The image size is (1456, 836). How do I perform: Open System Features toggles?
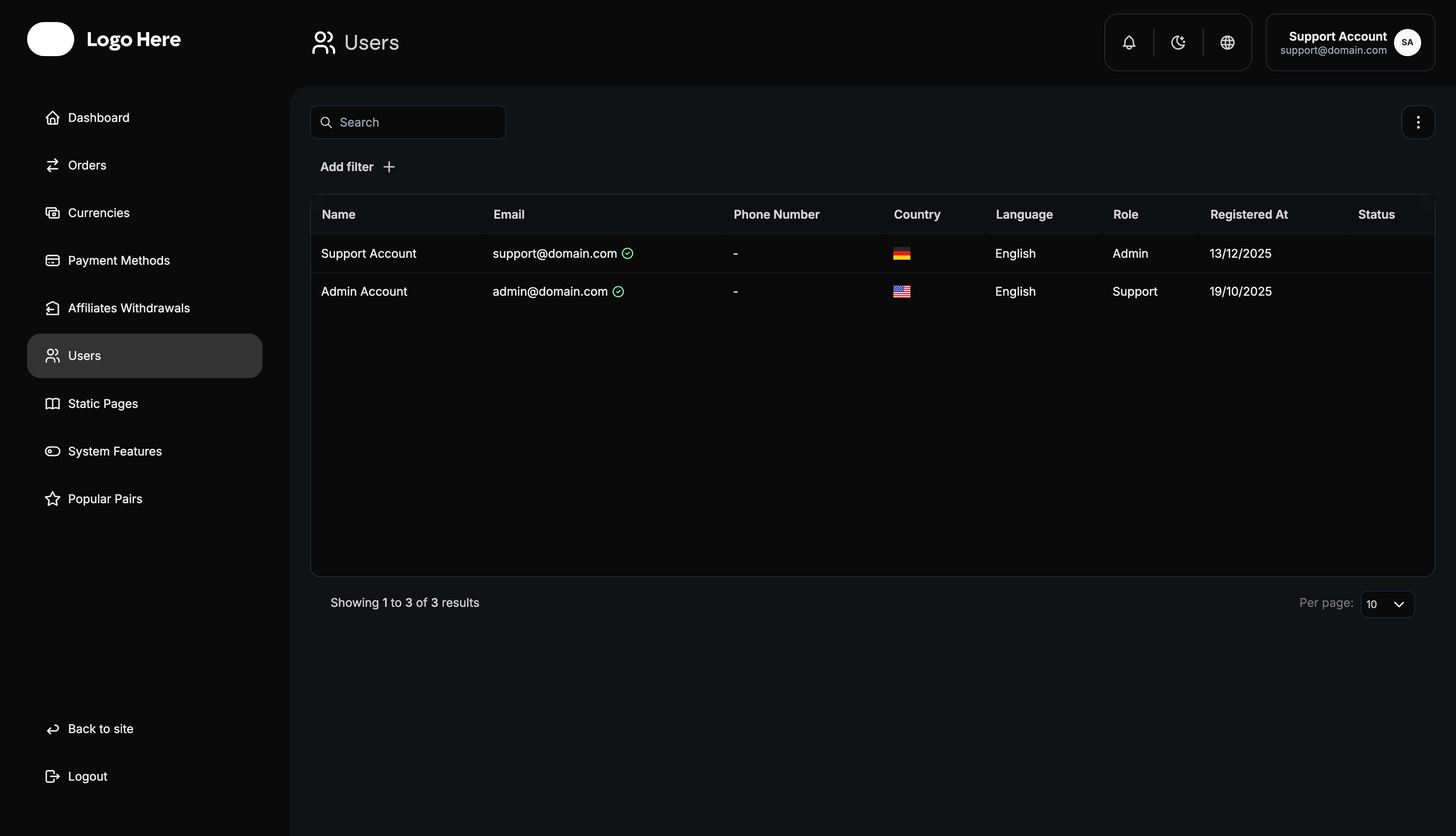coord(115,451)
